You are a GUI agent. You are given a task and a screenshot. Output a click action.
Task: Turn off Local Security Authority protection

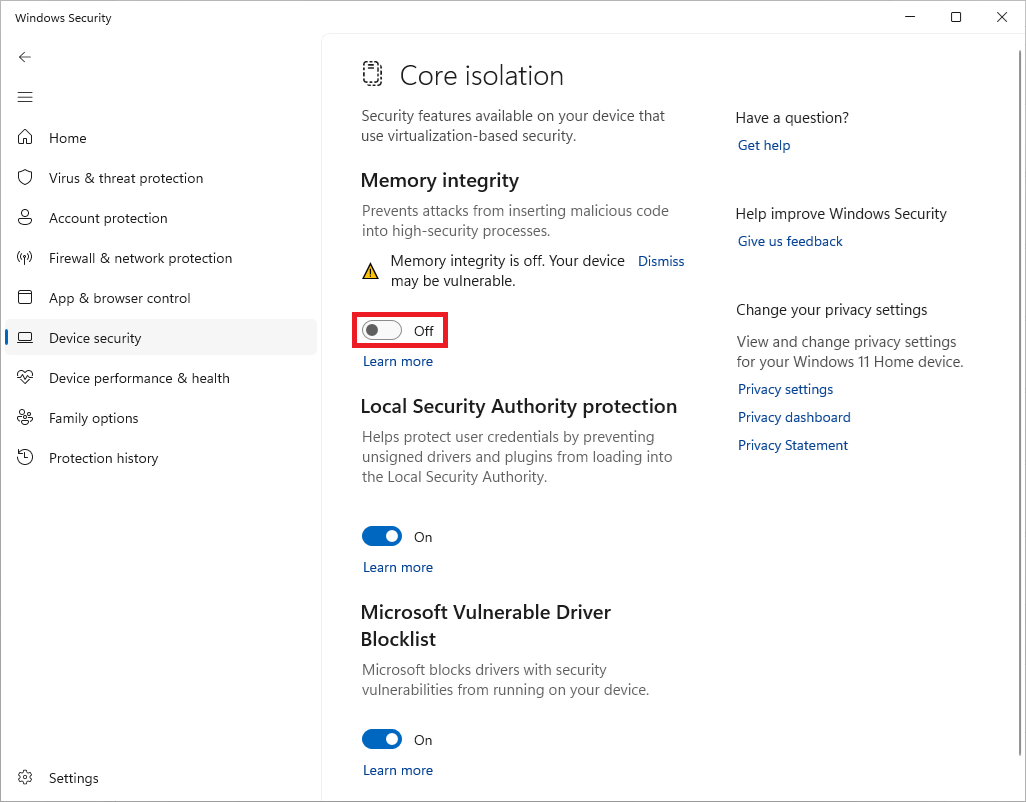pos(381,536)
